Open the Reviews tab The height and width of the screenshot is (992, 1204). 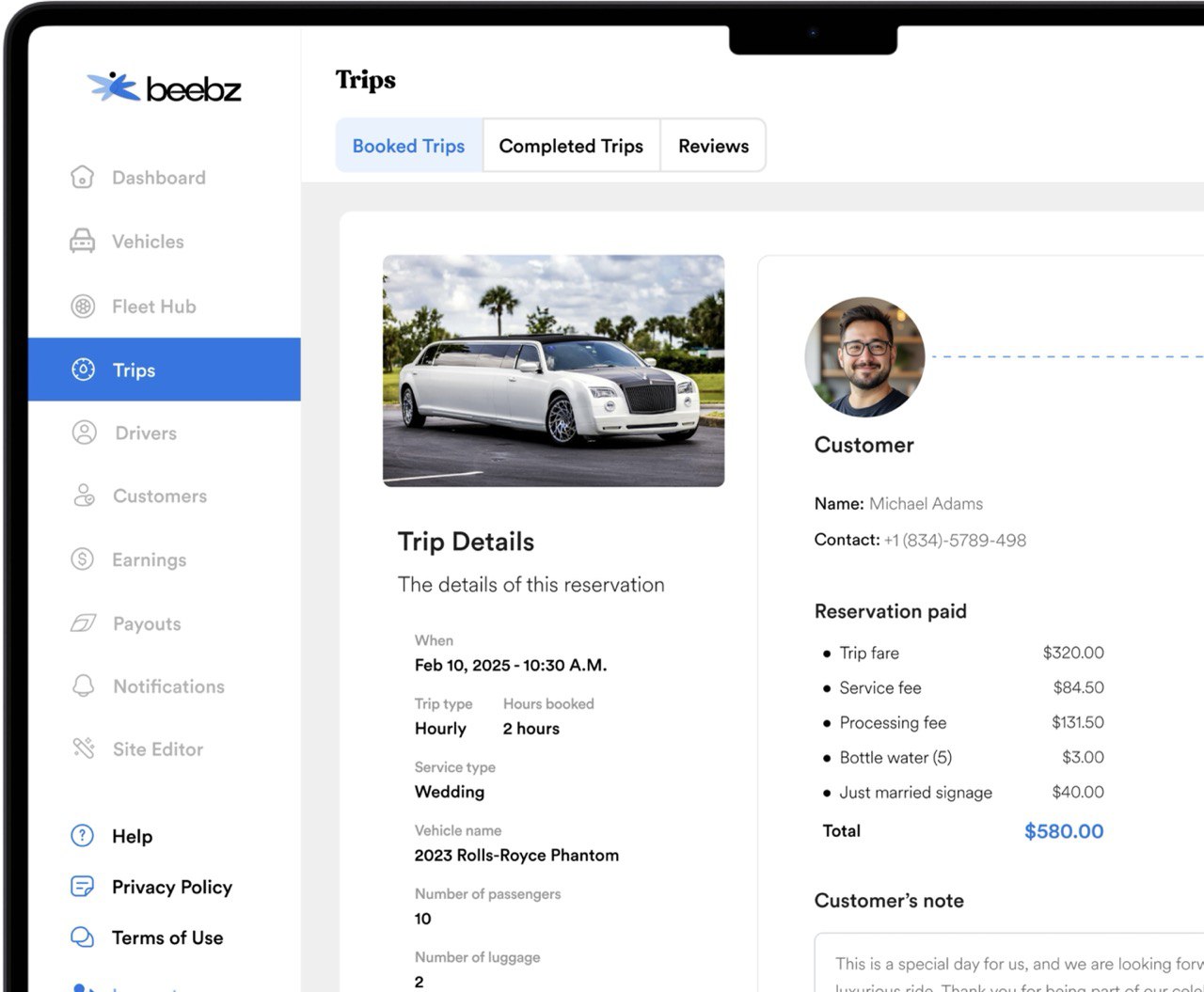713,146
